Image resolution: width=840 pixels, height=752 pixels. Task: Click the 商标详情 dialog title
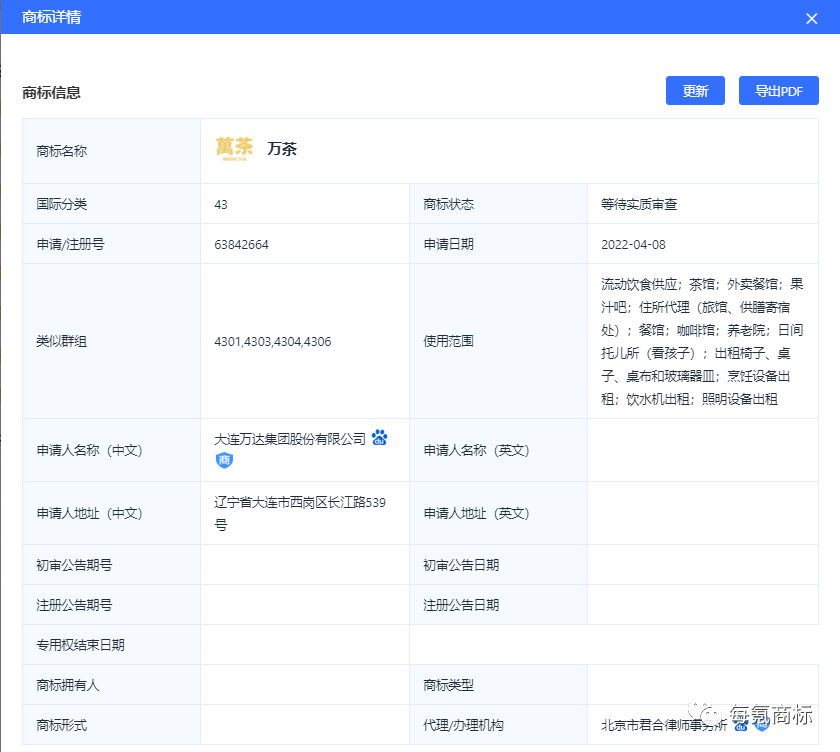51,17
